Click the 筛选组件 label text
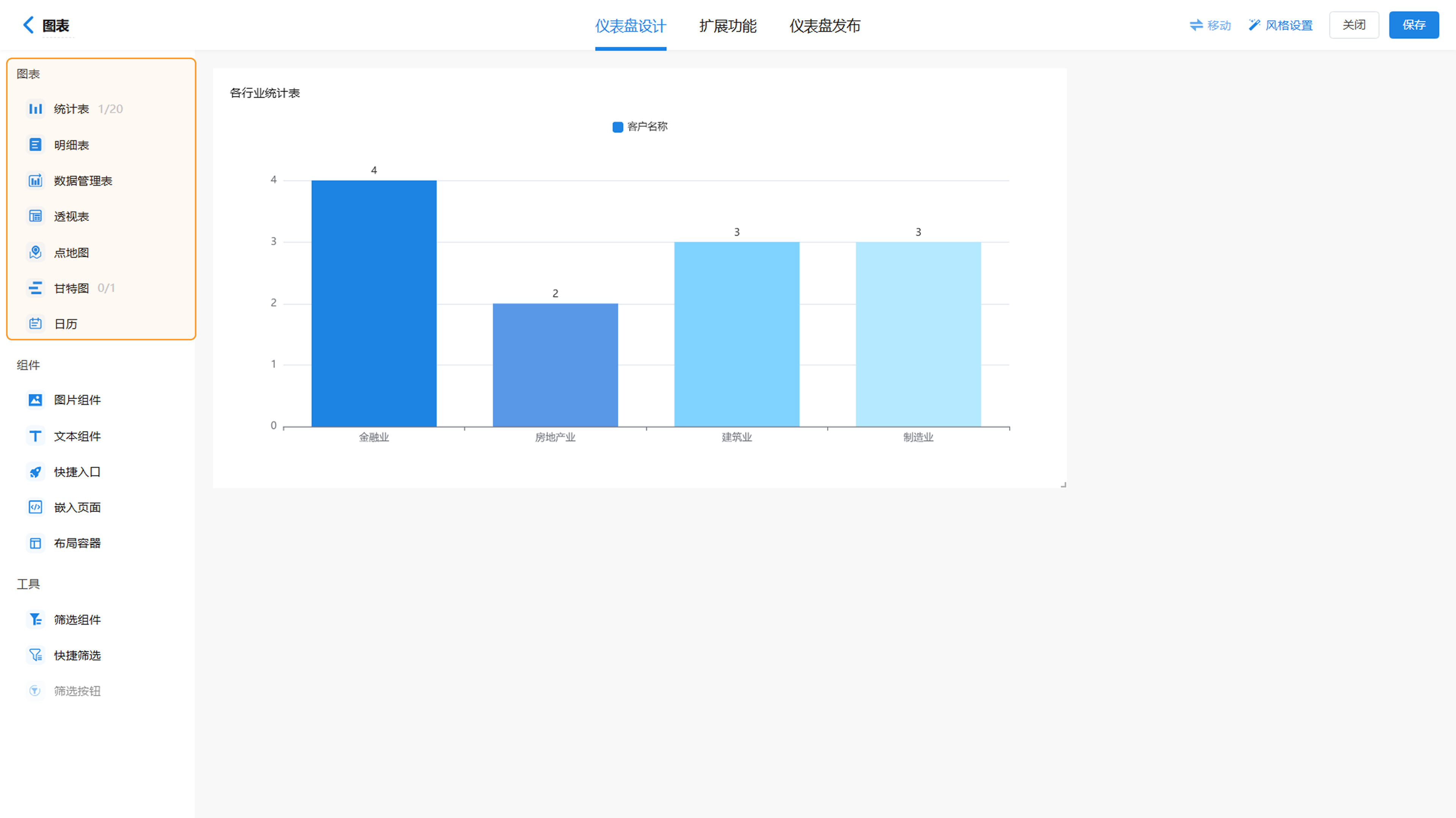Screen dimensions: 1456x818 click(77, 620)
